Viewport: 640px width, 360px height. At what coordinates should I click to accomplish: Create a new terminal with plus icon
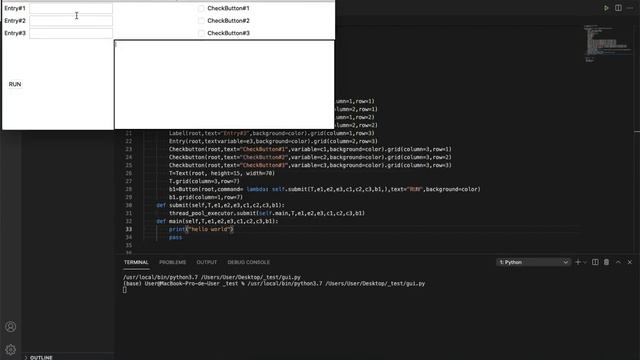click(x=578, y=262)
